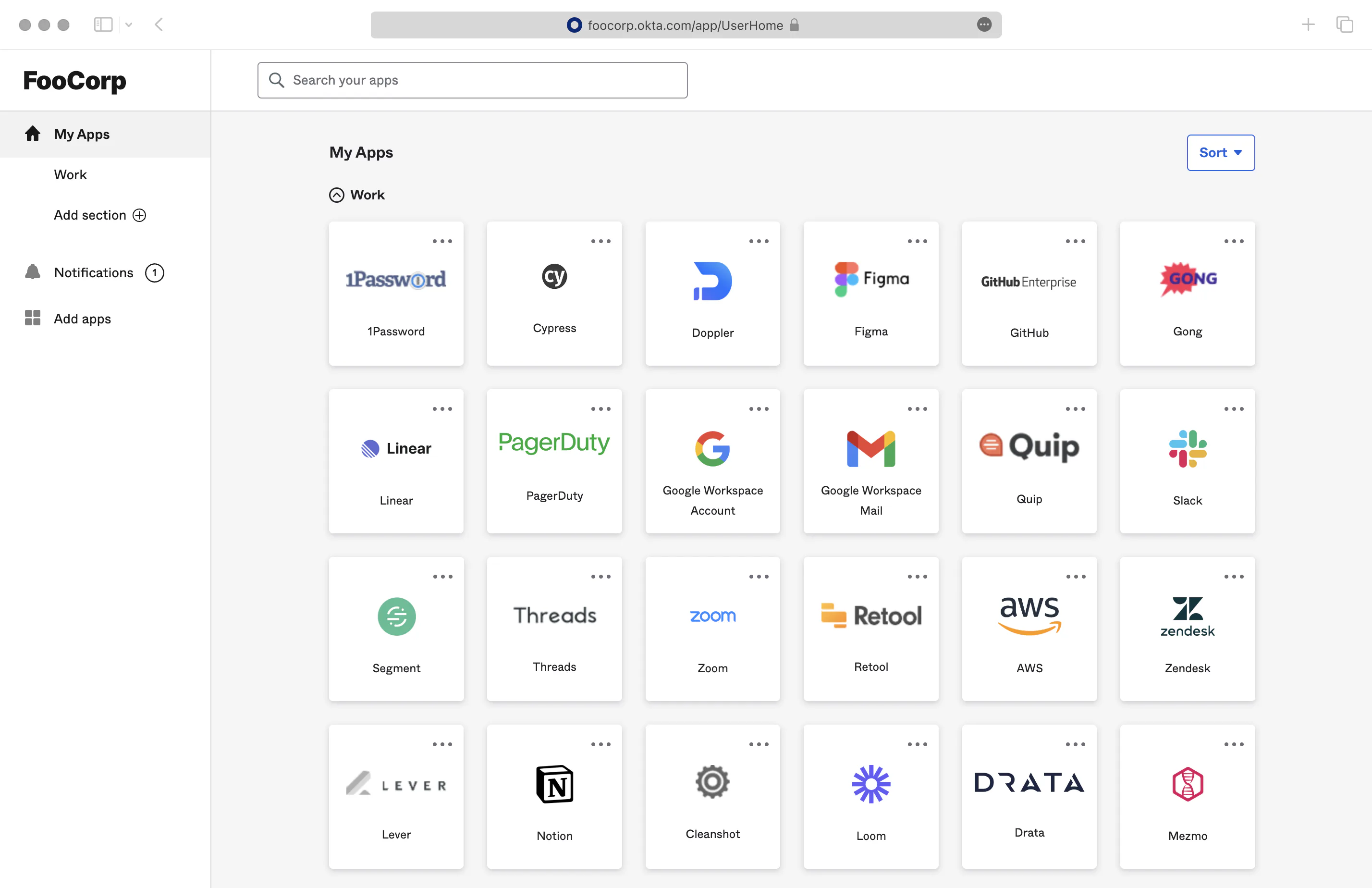Open a new browser tab

(1308, 24)
